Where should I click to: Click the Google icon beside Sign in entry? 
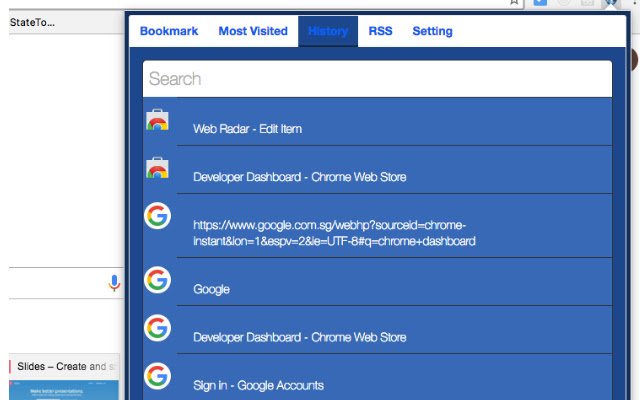tap(157, 376)
